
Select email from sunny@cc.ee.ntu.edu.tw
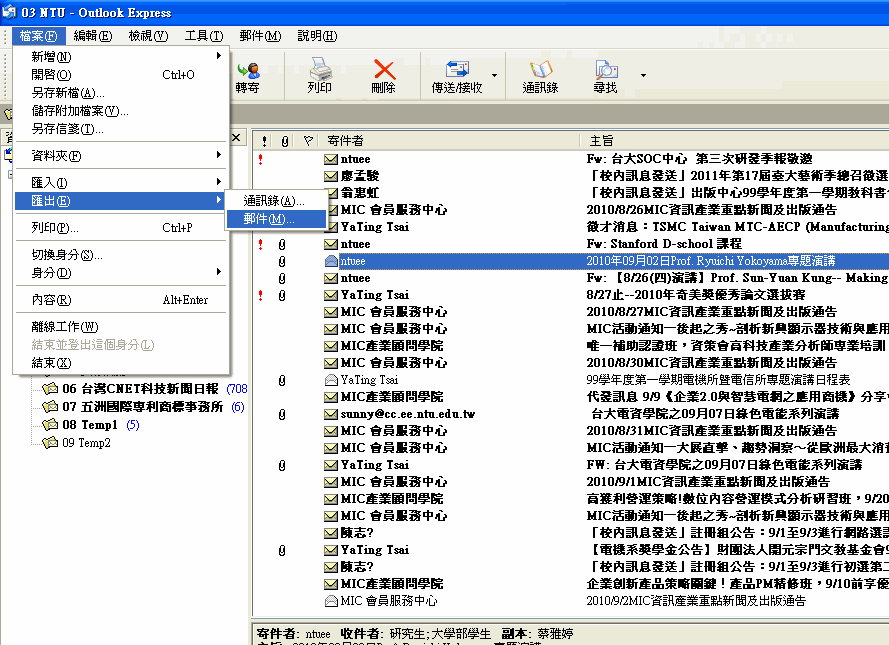[x=408, y=414]
